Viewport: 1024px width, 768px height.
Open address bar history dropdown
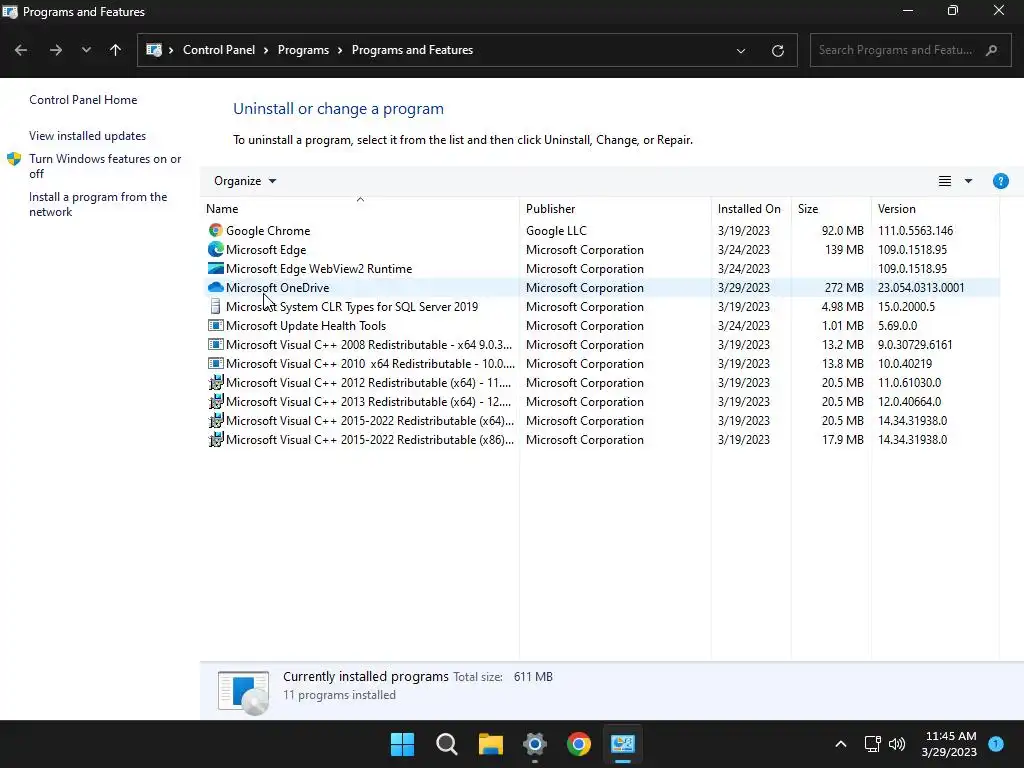741,50
